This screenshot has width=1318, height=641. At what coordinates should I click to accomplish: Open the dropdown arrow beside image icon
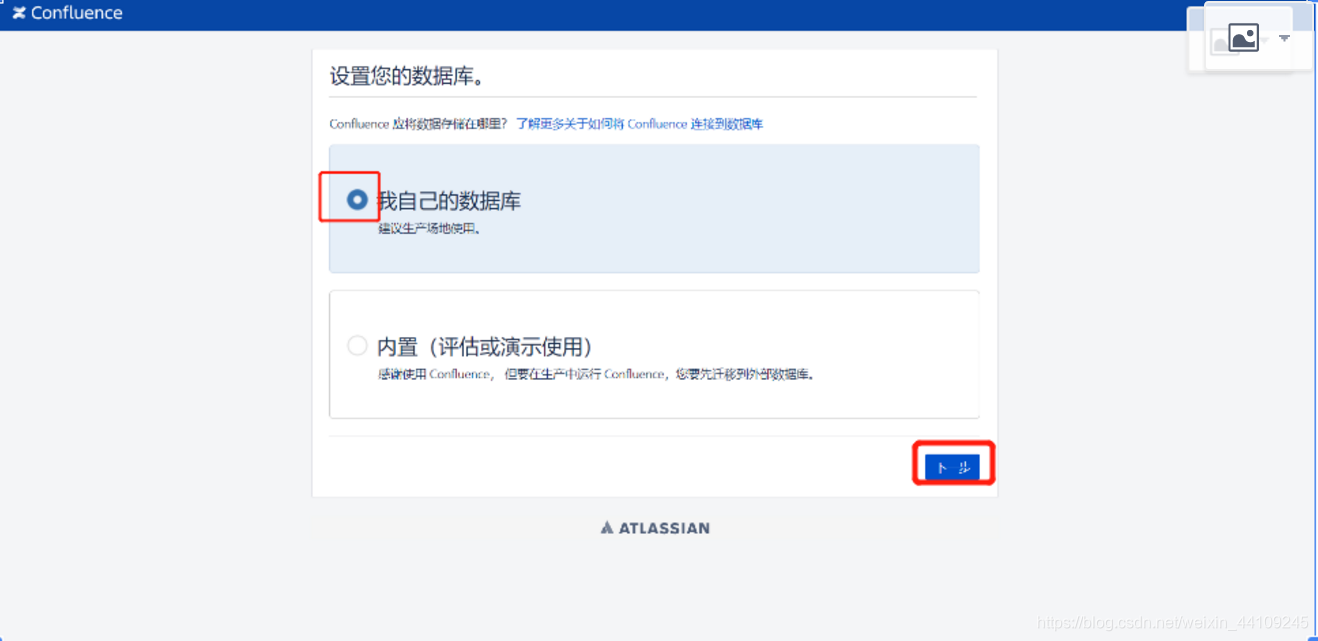pos(1285,38)
